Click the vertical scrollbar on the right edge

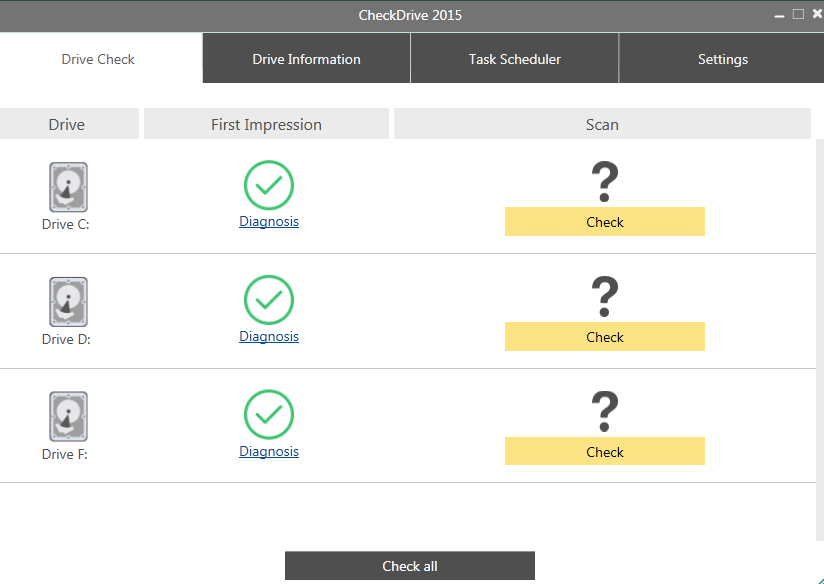coord(819,340)
